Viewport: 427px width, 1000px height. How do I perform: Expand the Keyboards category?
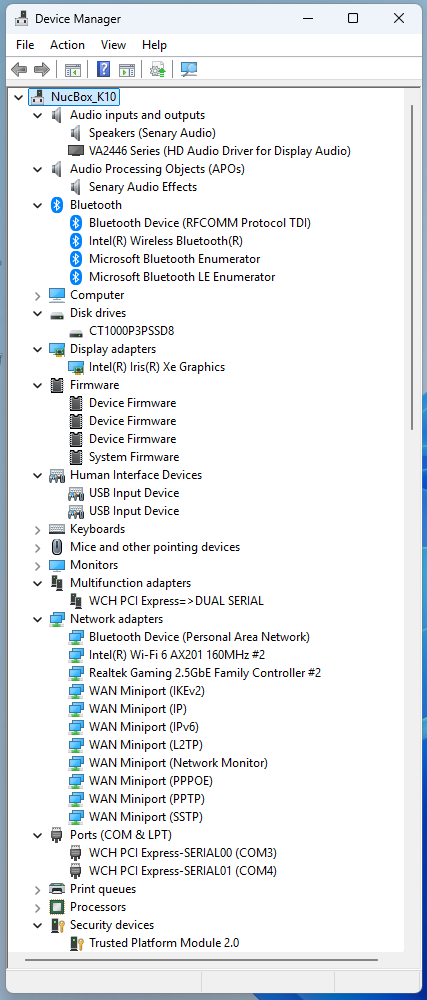[38, 529]
